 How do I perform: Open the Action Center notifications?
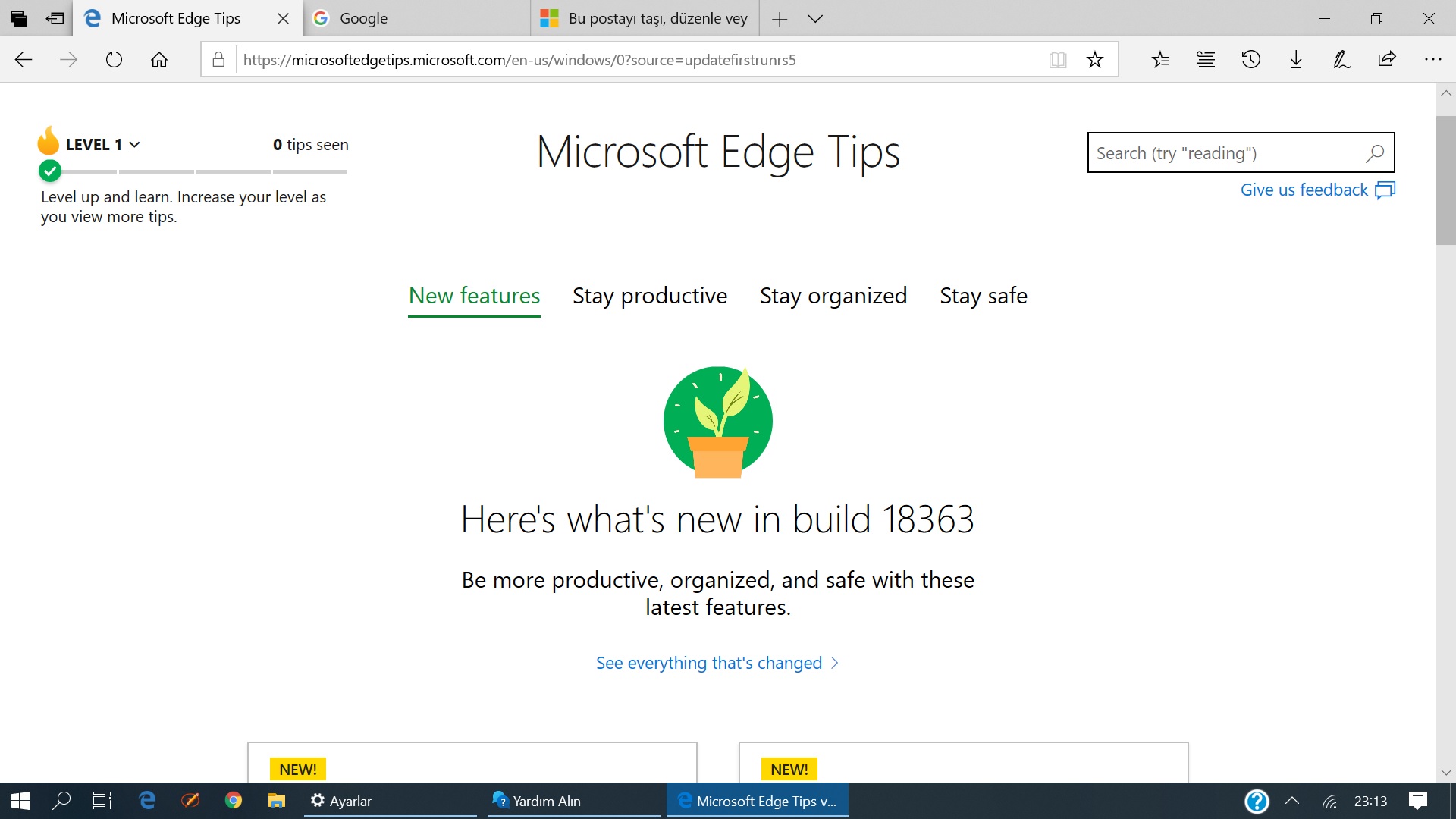coord(1418,801)
